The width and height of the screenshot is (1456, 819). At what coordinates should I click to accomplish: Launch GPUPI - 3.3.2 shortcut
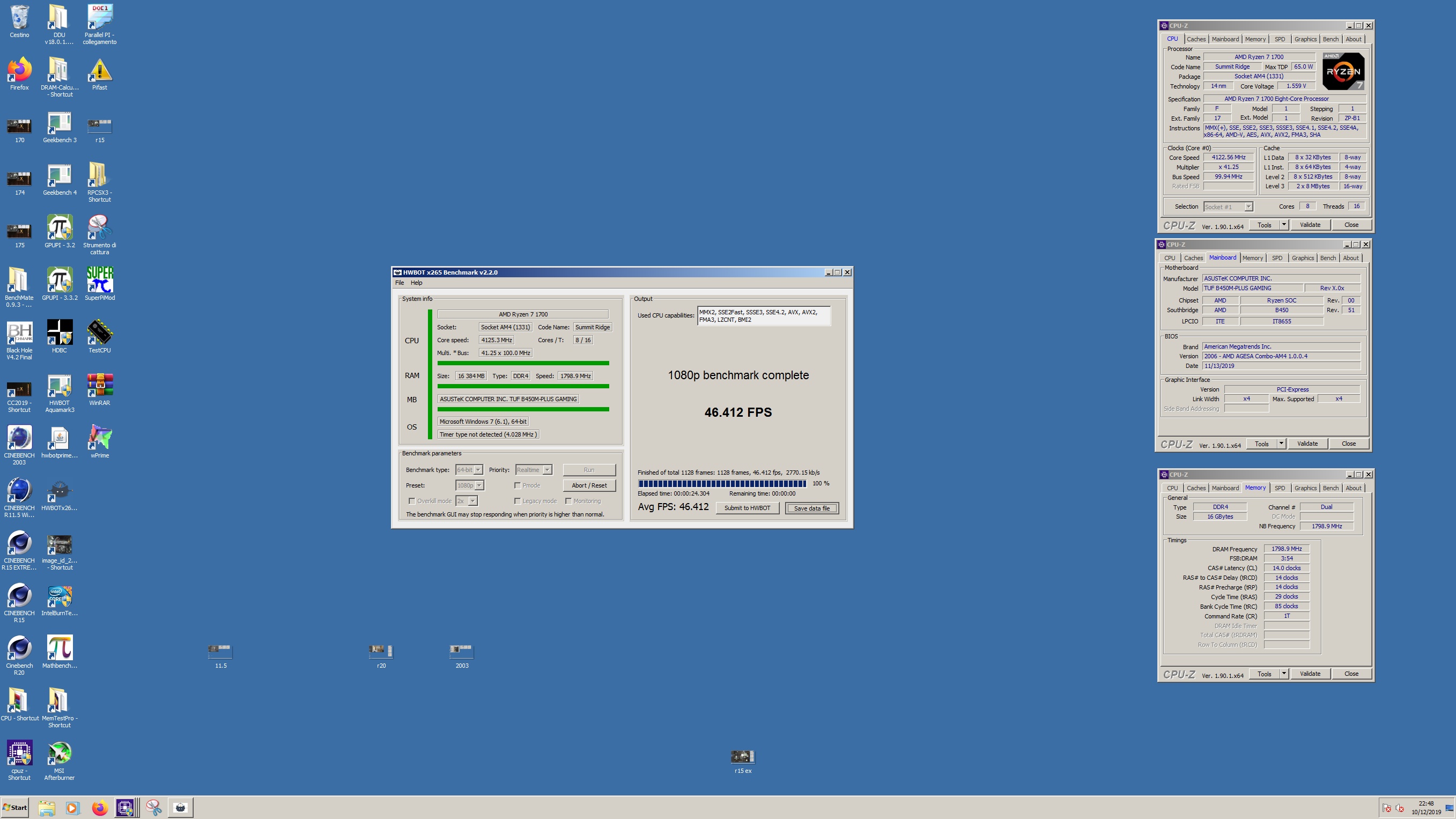pos(60,284)
